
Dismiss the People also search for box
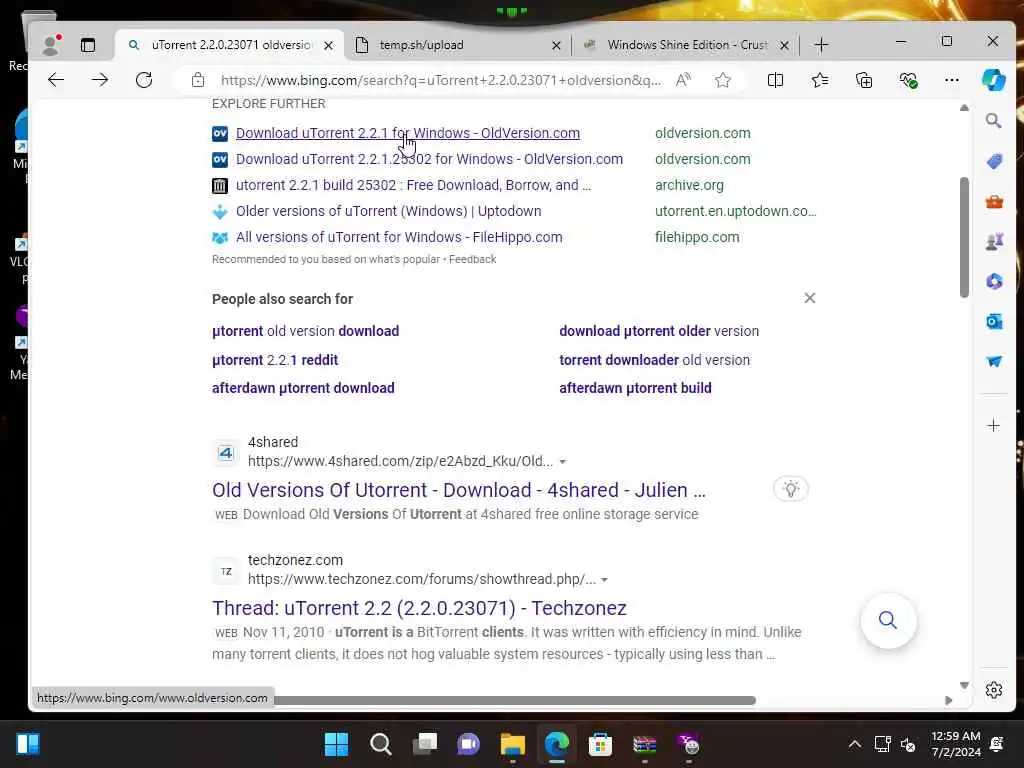pos(809,298)
